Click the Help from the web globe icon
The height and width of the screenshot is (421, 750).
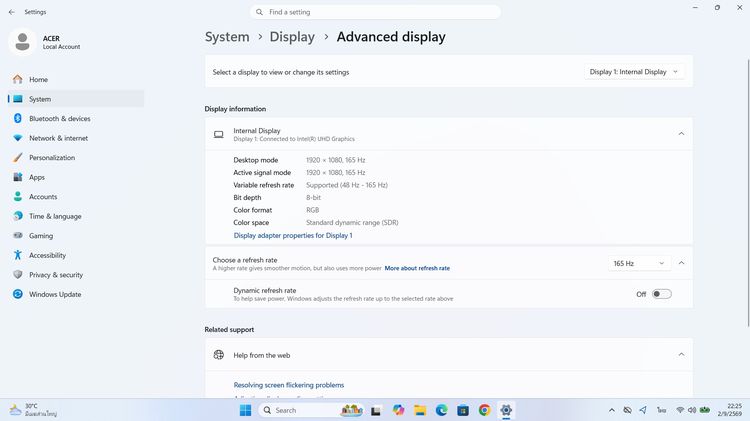click(x=219, y=355)
